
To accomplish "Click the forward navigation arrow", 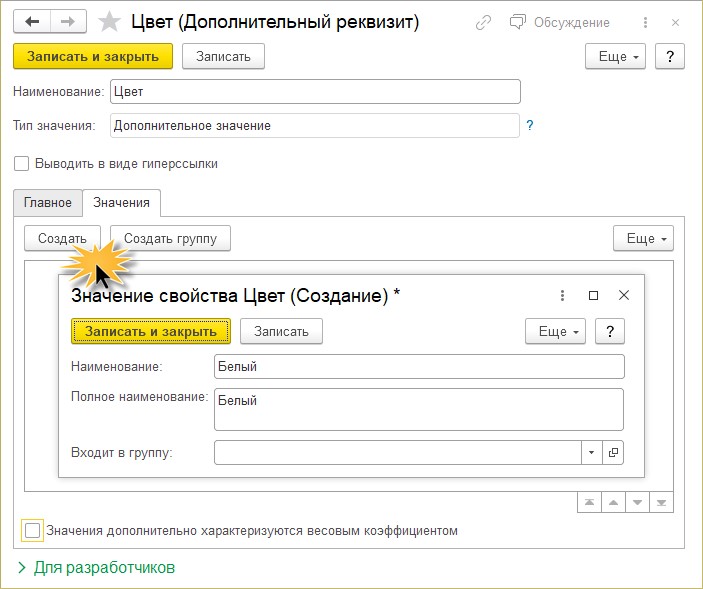I will 67,21.
